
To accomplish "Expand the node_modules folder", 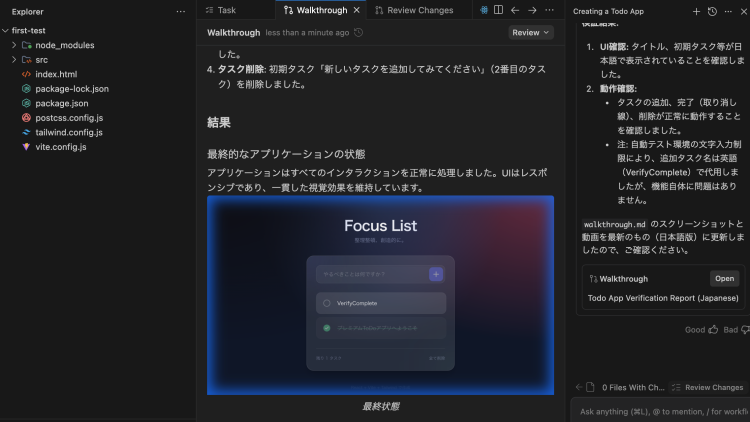I will click(x=14, y=46).
